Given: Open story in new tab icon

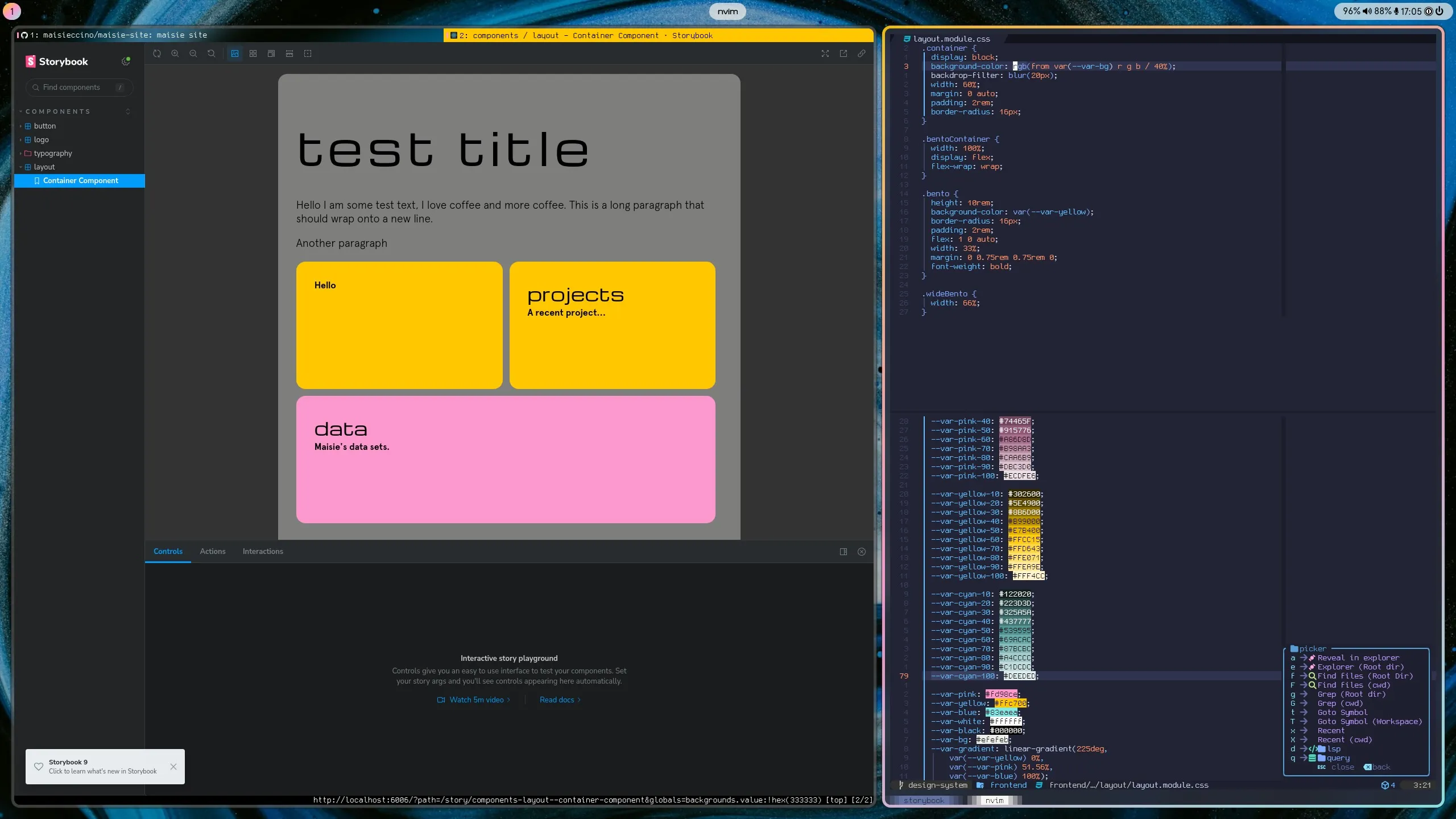Looking at the screenshot, I should (843, 53).
